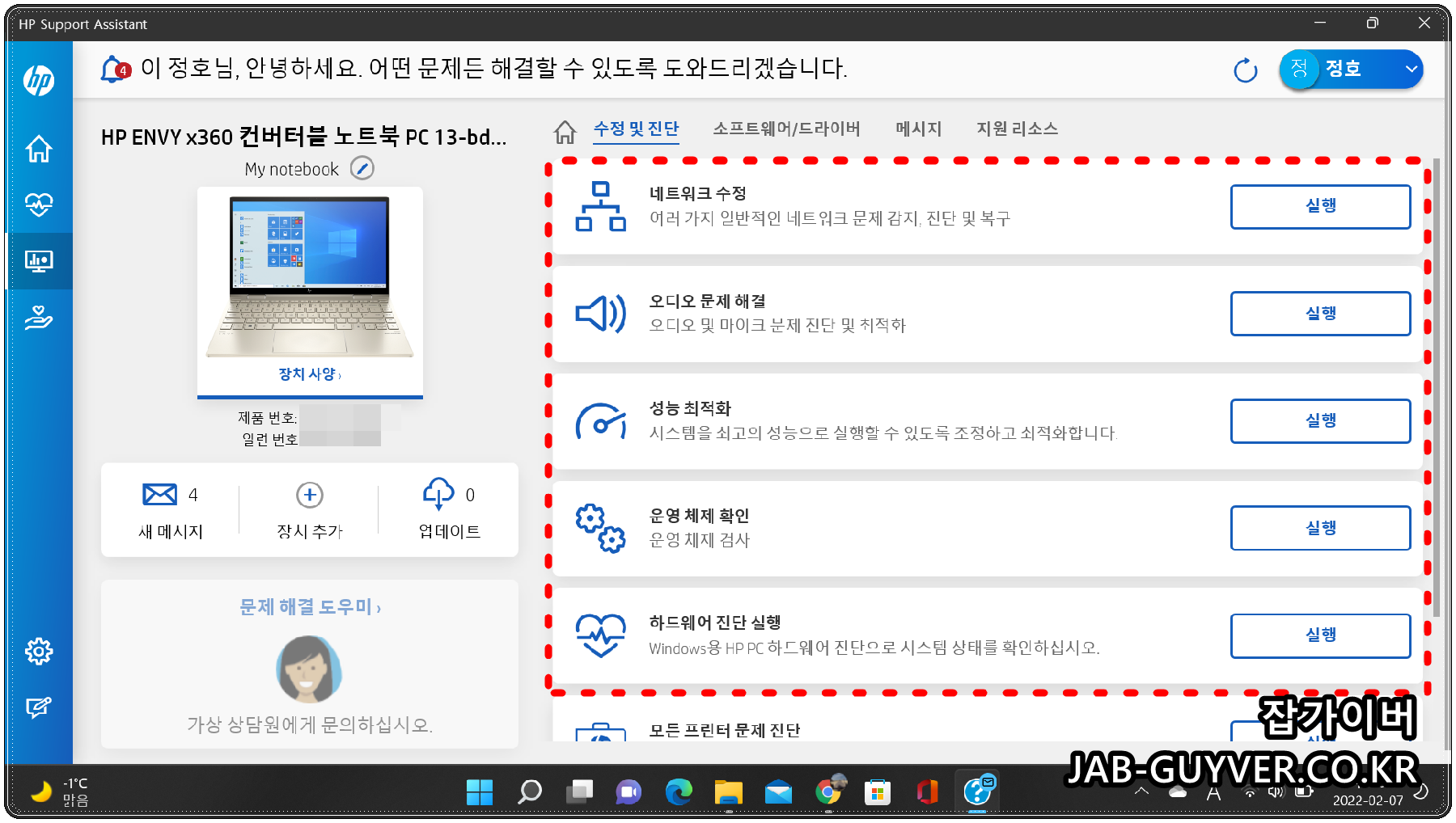Click the HP logo in sidebar

click(39, 80)
